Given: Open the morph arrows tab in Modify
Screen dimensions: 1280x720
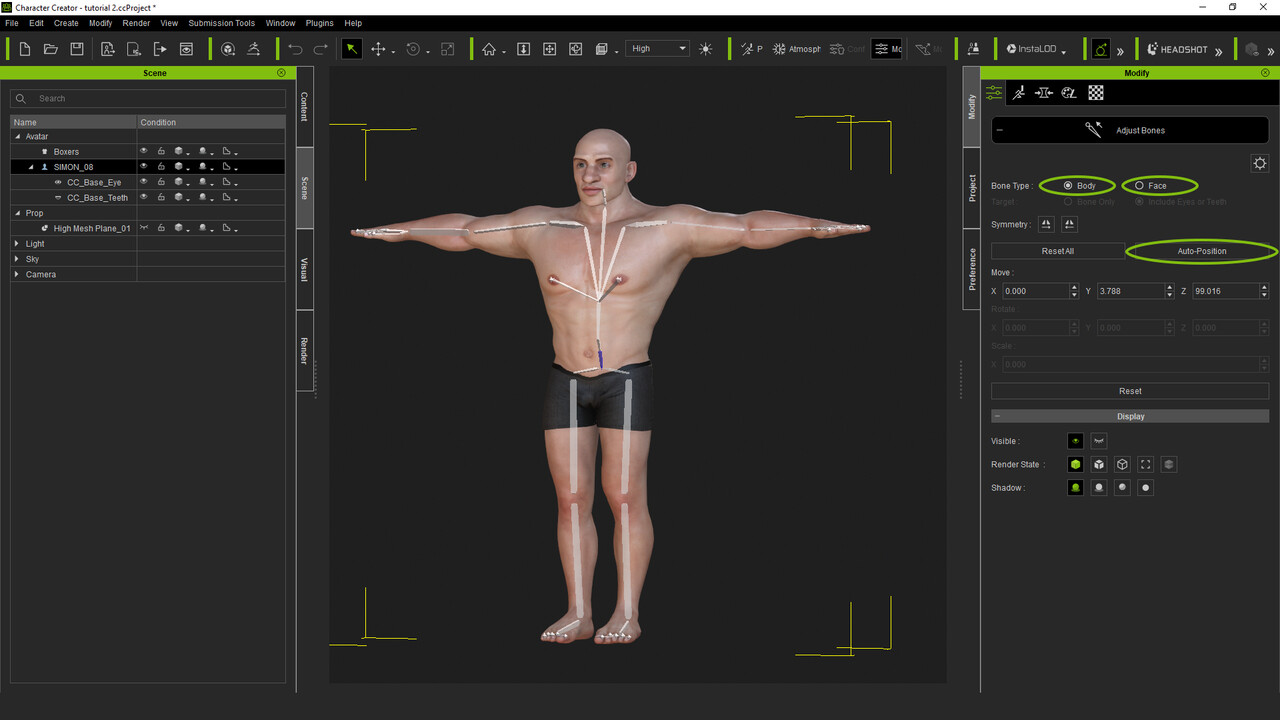Looking at the screenshot, I should (1044, 92).
